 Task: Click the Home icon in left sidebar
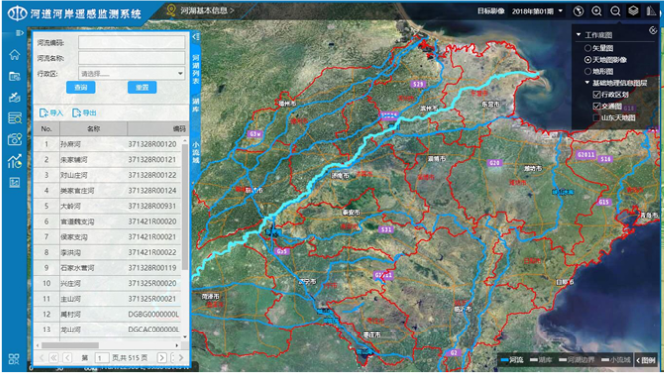14,55
